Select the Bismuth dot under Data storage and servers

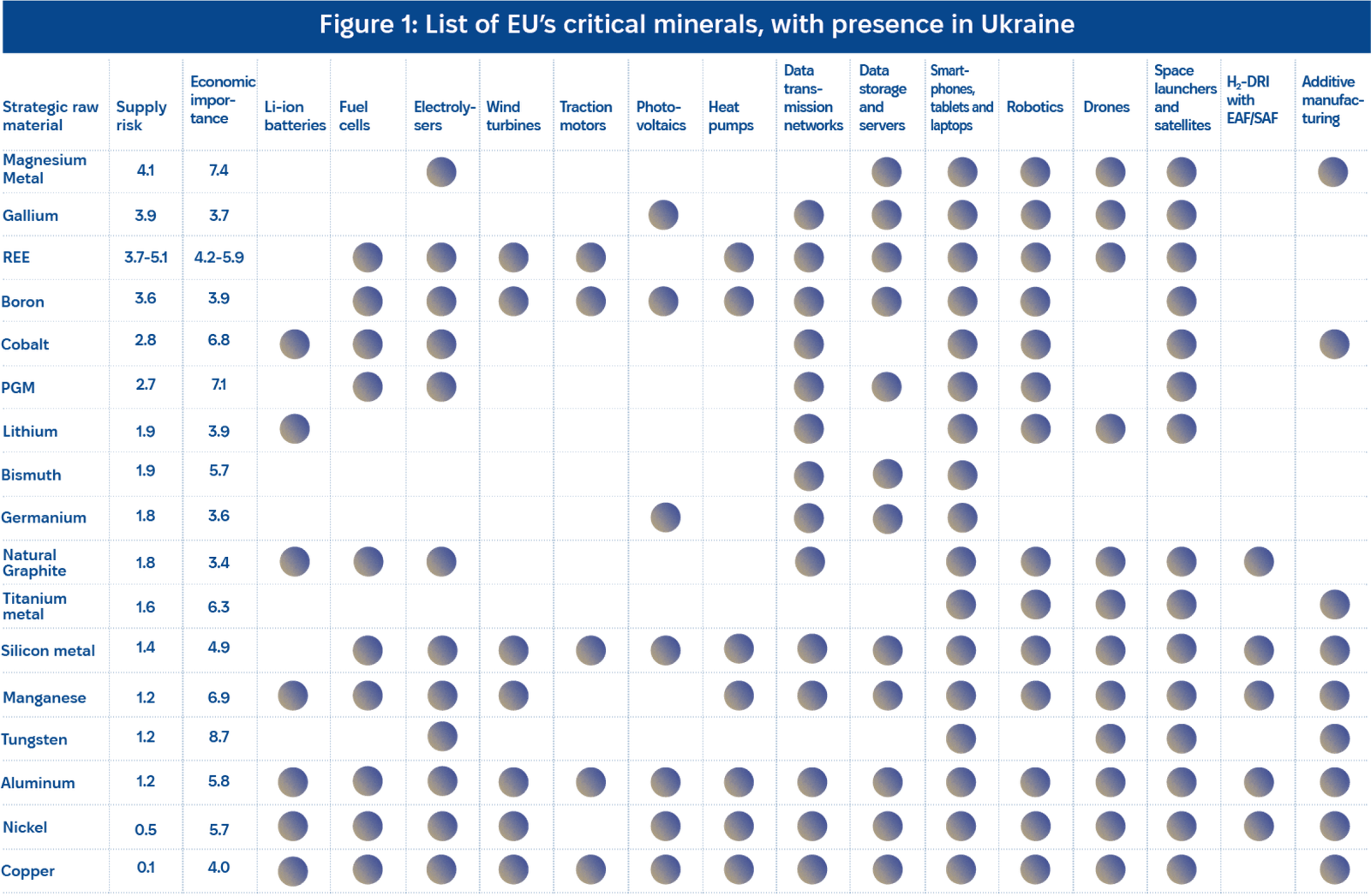(888, 474)
